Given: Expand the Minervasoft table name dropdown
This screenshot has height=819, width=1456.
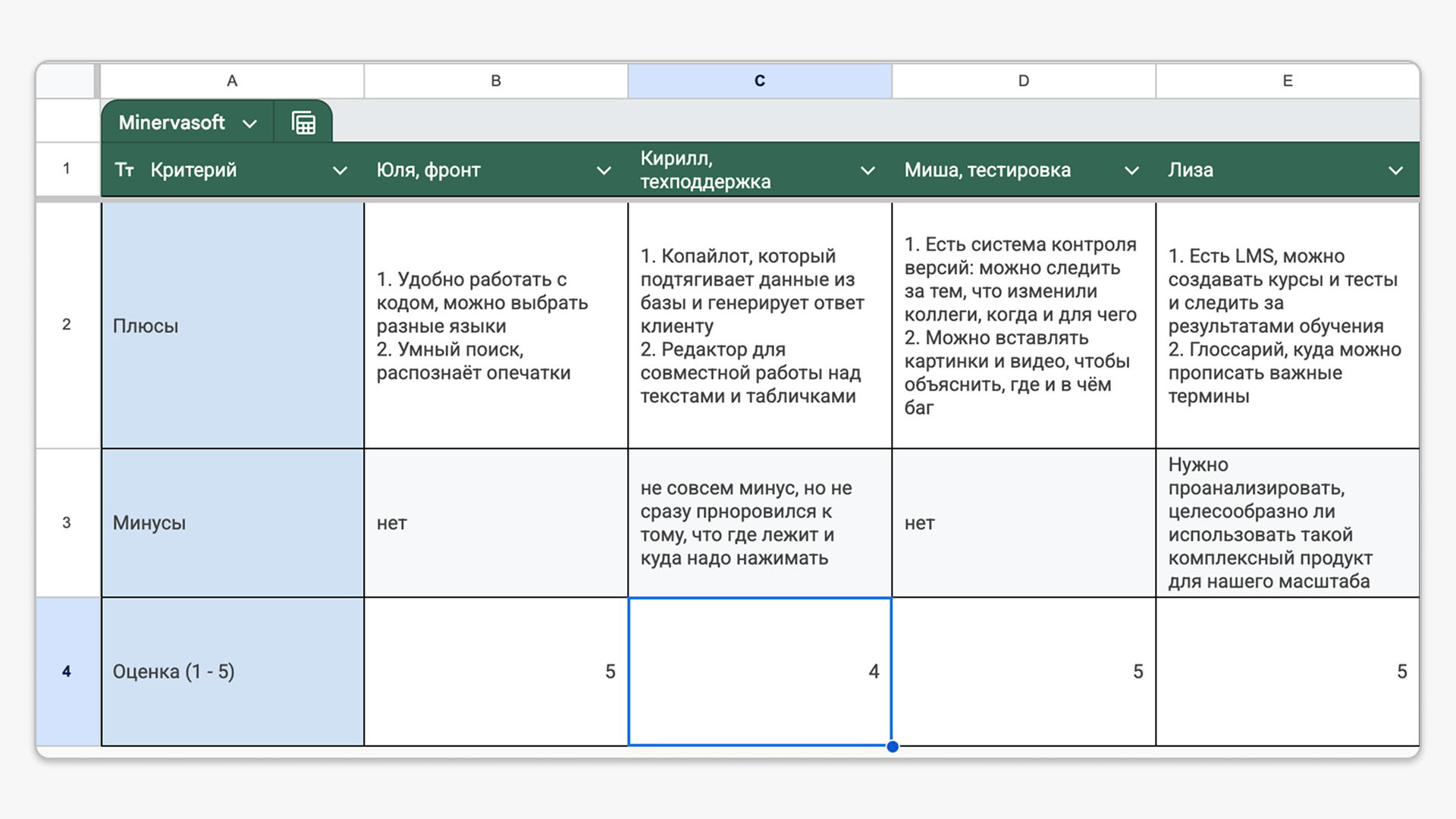Looking at the screenshot, I should 249,124.
